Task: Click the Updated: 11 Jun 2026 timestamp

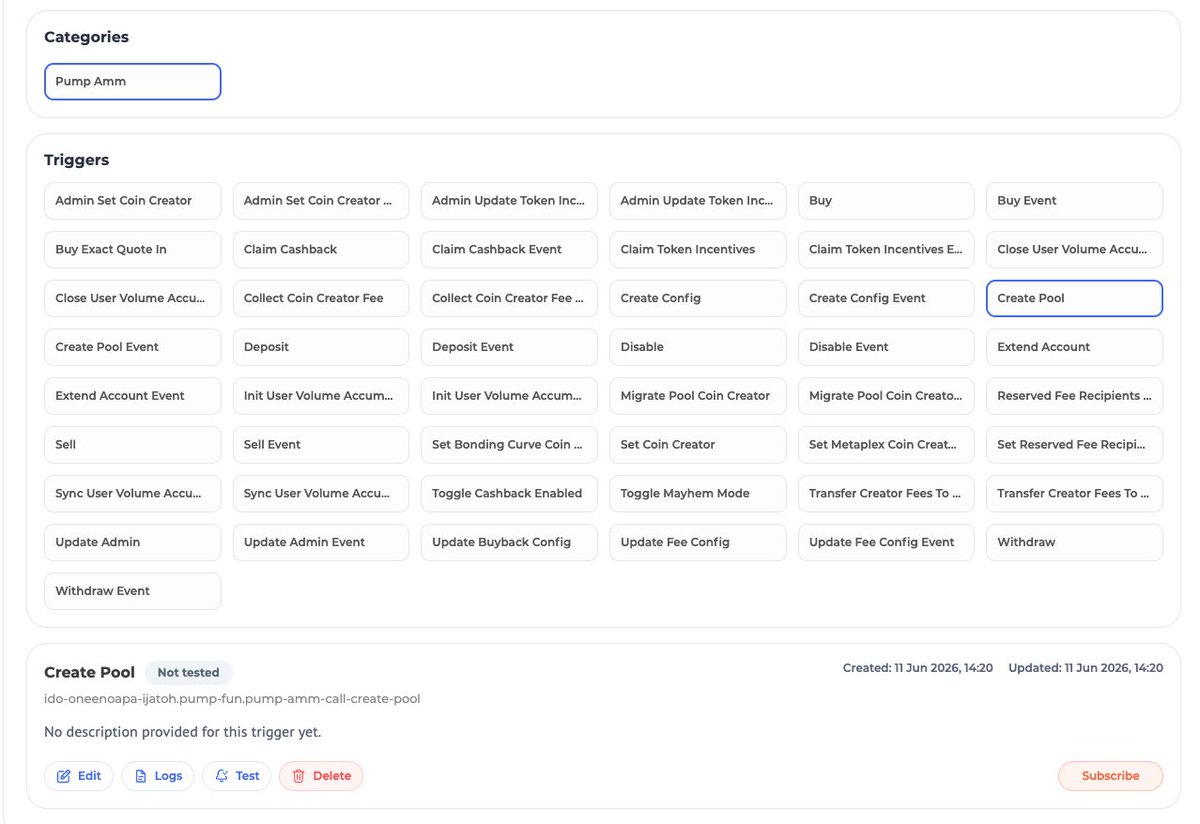Action: coord(1086,668)
